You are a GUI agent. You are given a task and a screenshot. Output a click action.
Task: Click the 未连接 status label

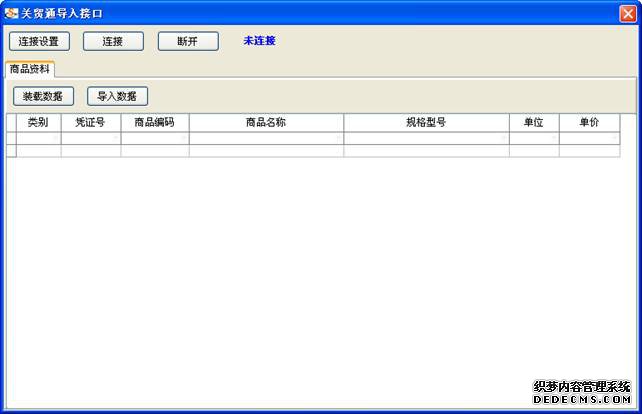pos(259,41)
